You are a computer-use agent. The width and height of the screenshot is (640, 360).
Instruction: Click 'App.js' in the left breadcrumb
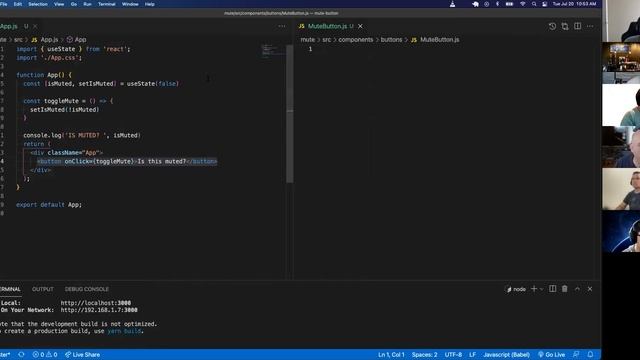49,40
